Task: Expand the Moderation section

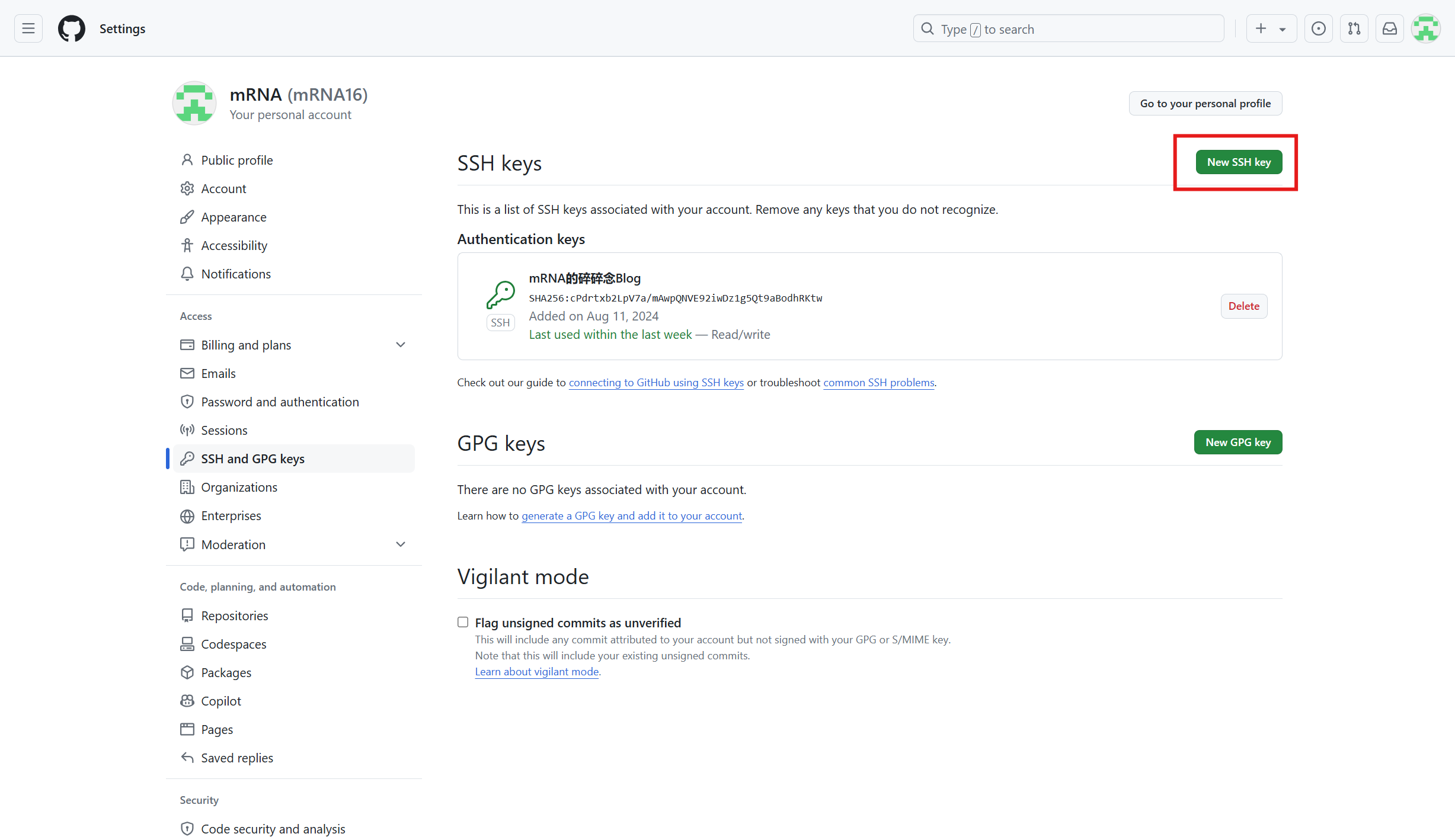Action: coord(401,544)
